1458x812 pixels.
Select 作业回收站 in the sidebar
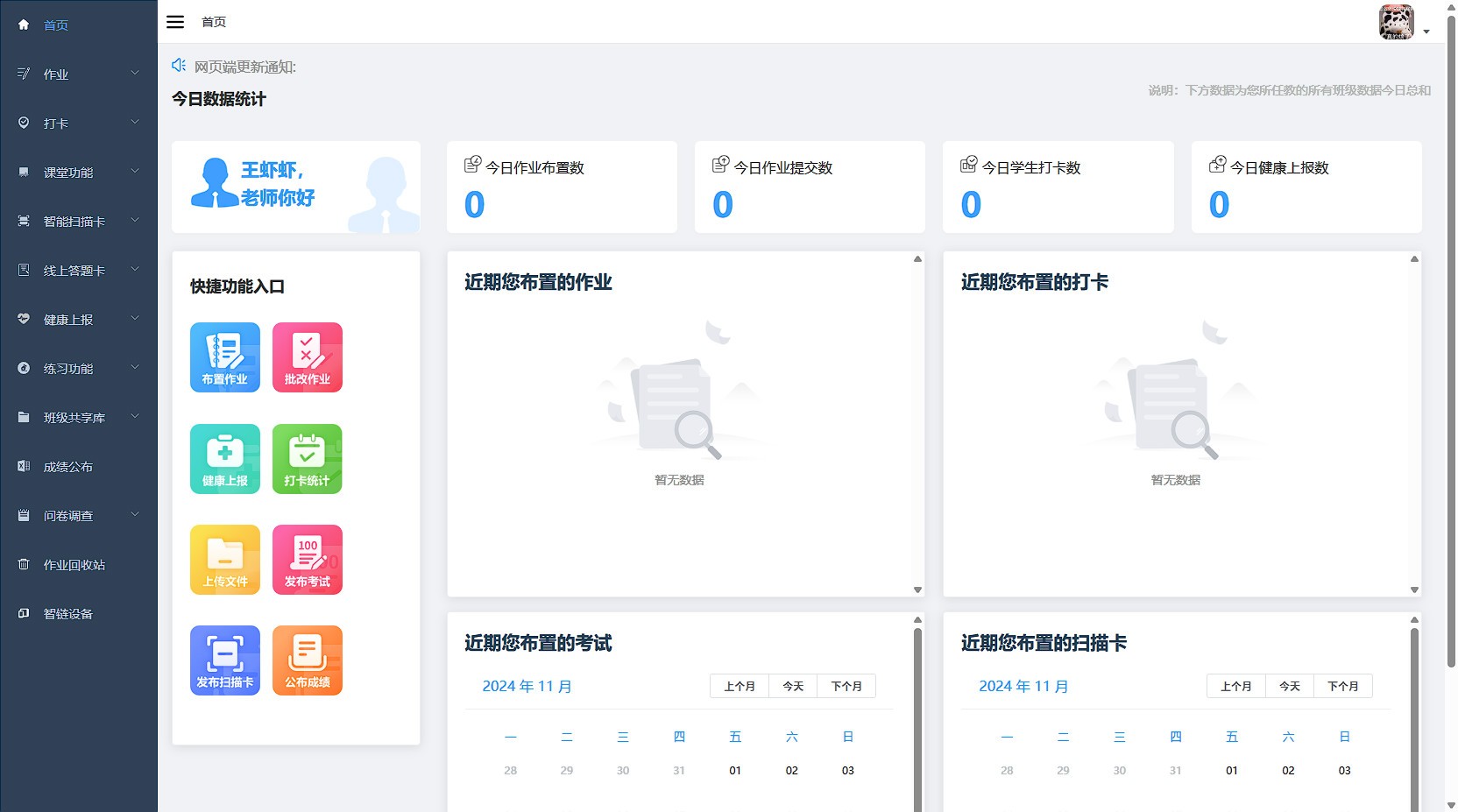coord(70,564)
